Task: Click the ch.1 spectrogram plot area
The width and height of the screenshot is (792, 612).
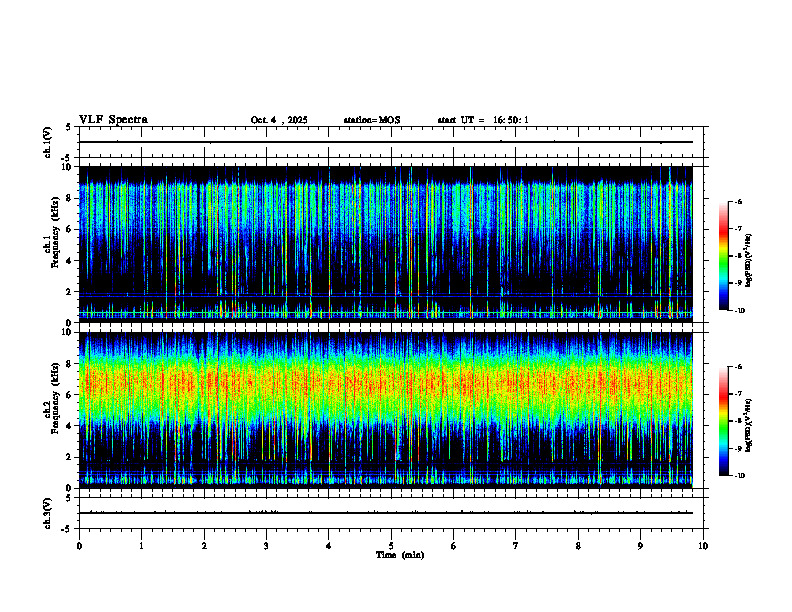Action: coord(386,244)
